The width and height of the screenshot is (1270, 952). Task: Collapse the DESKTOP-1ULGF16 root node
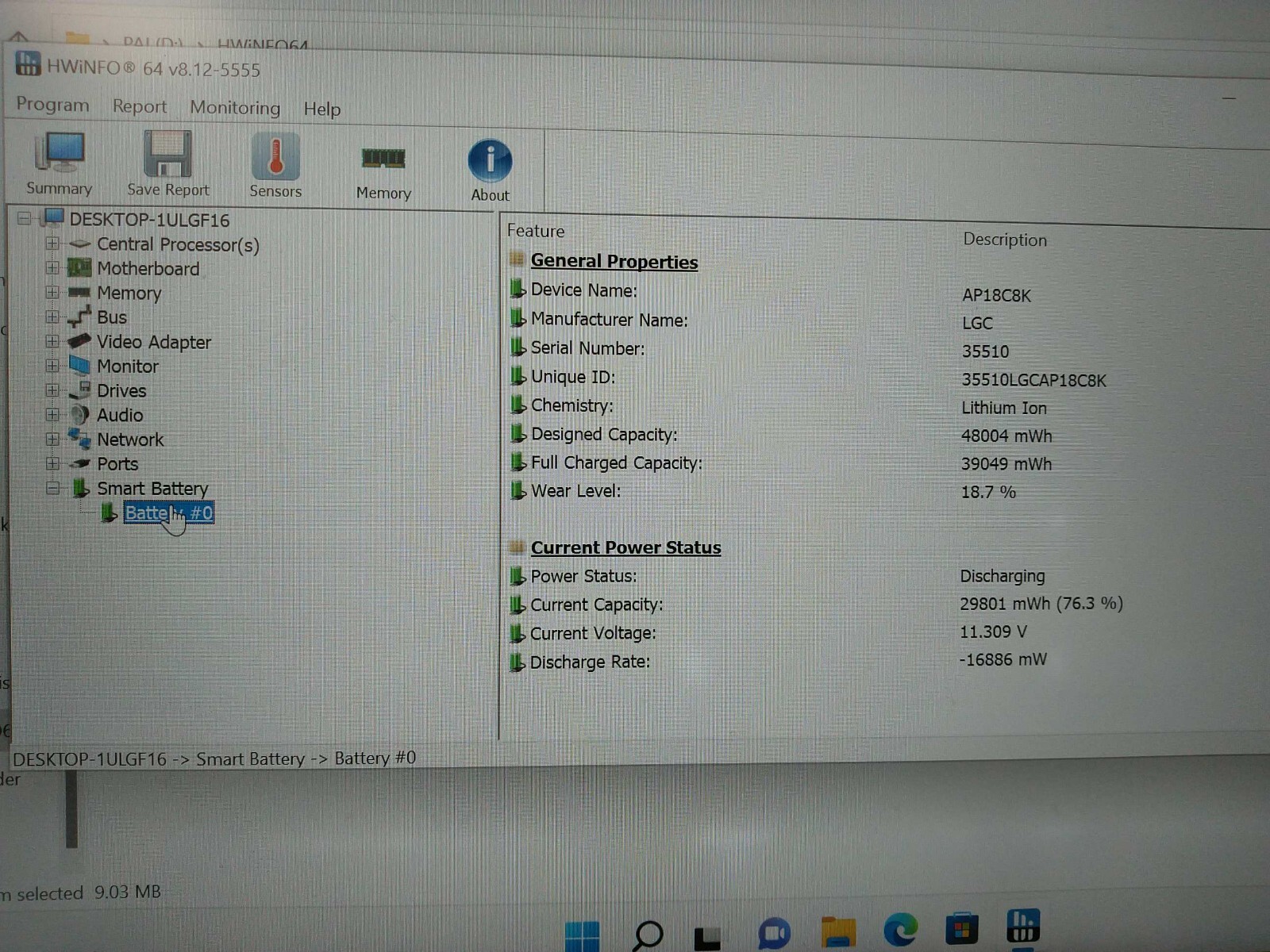(x=25, y=218)
